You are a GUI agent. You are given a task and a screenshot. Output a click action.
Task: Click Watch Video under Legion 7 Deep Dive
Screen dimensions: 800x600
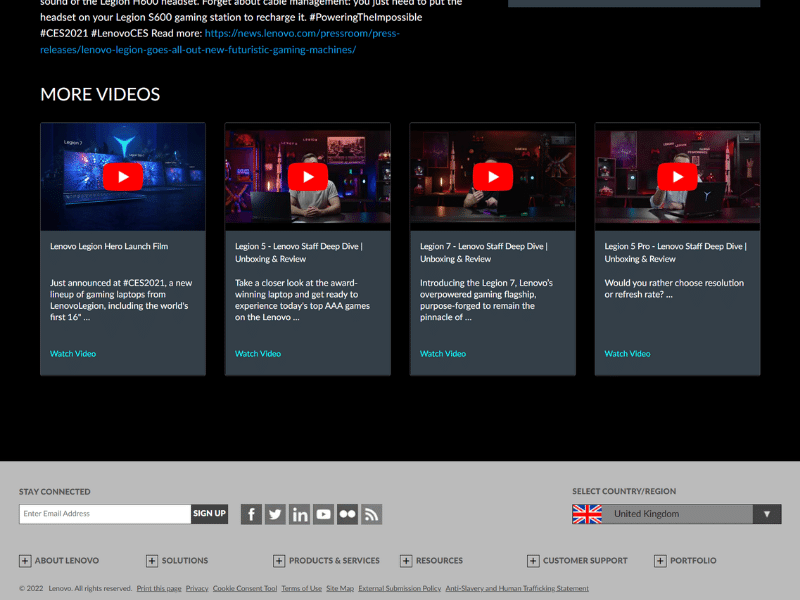(443, 354)
